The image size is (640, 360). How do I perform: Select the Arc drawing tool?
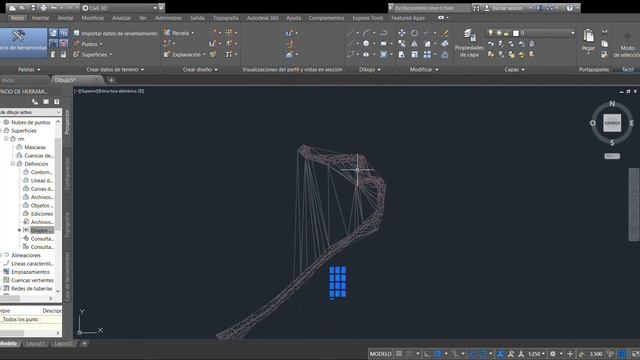tap(367, 33)
